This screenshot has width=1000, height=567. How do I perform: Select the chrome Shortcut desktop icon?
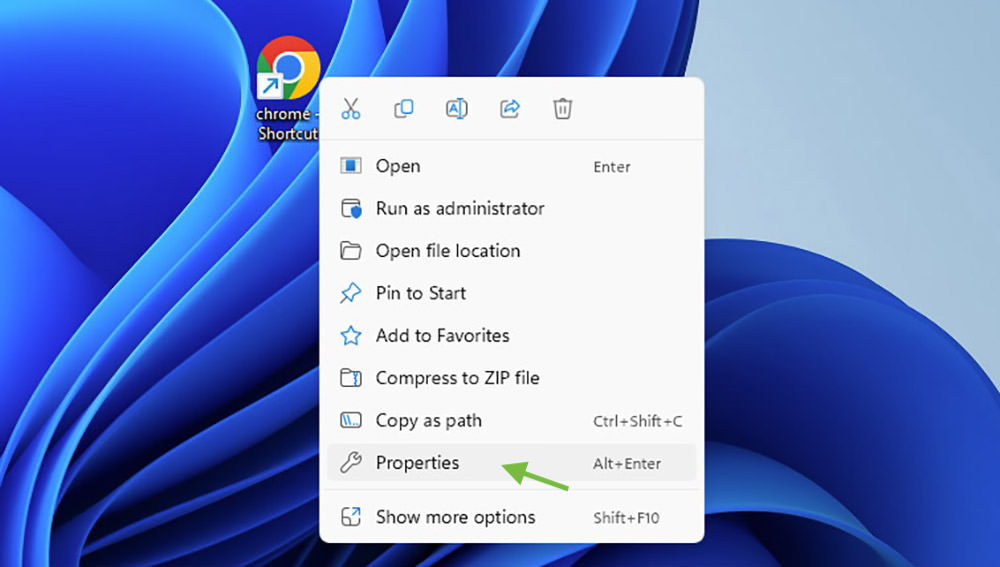(x=288, y=89)
